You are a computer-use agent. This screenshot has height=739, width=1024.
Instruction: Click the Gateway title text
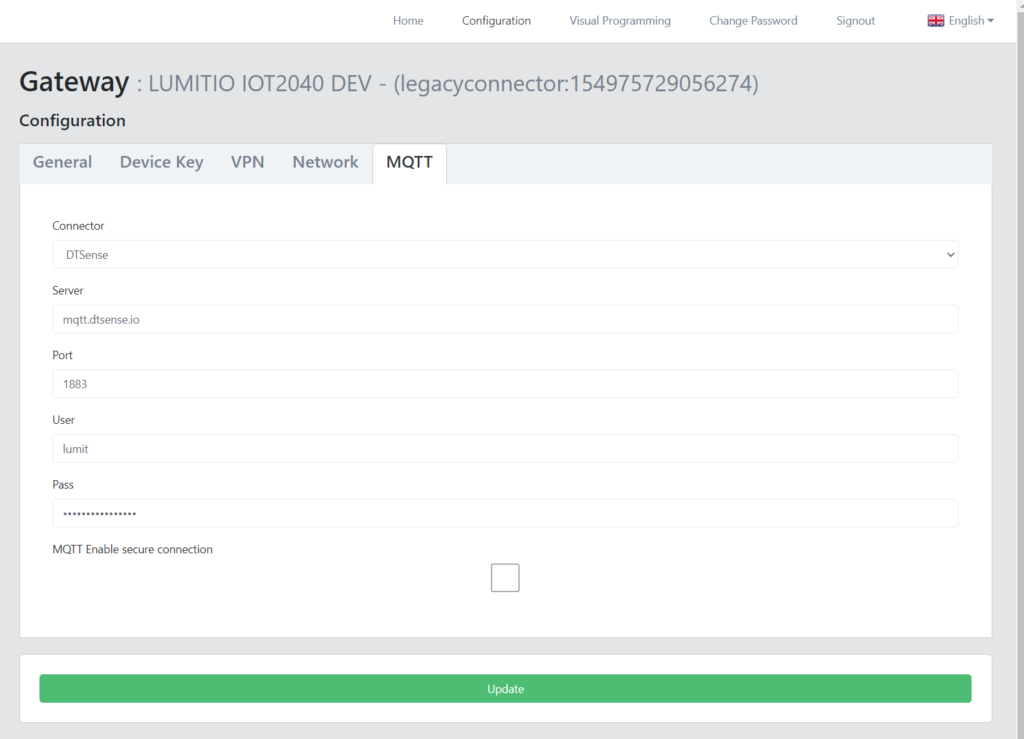(x=74, y=82)
